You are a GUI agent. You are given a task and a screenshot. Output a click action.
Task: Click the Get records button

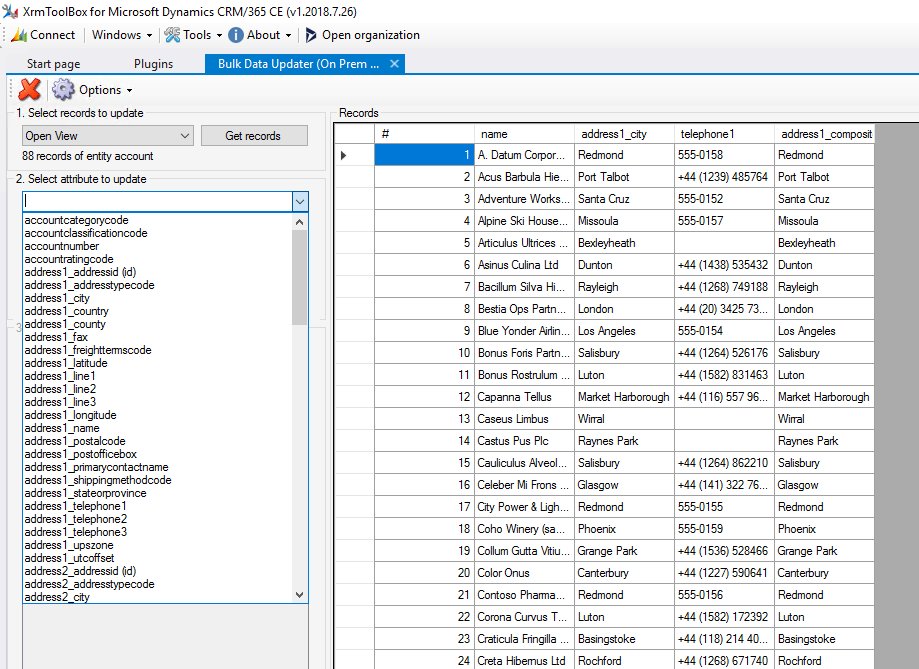pos(254,136)
